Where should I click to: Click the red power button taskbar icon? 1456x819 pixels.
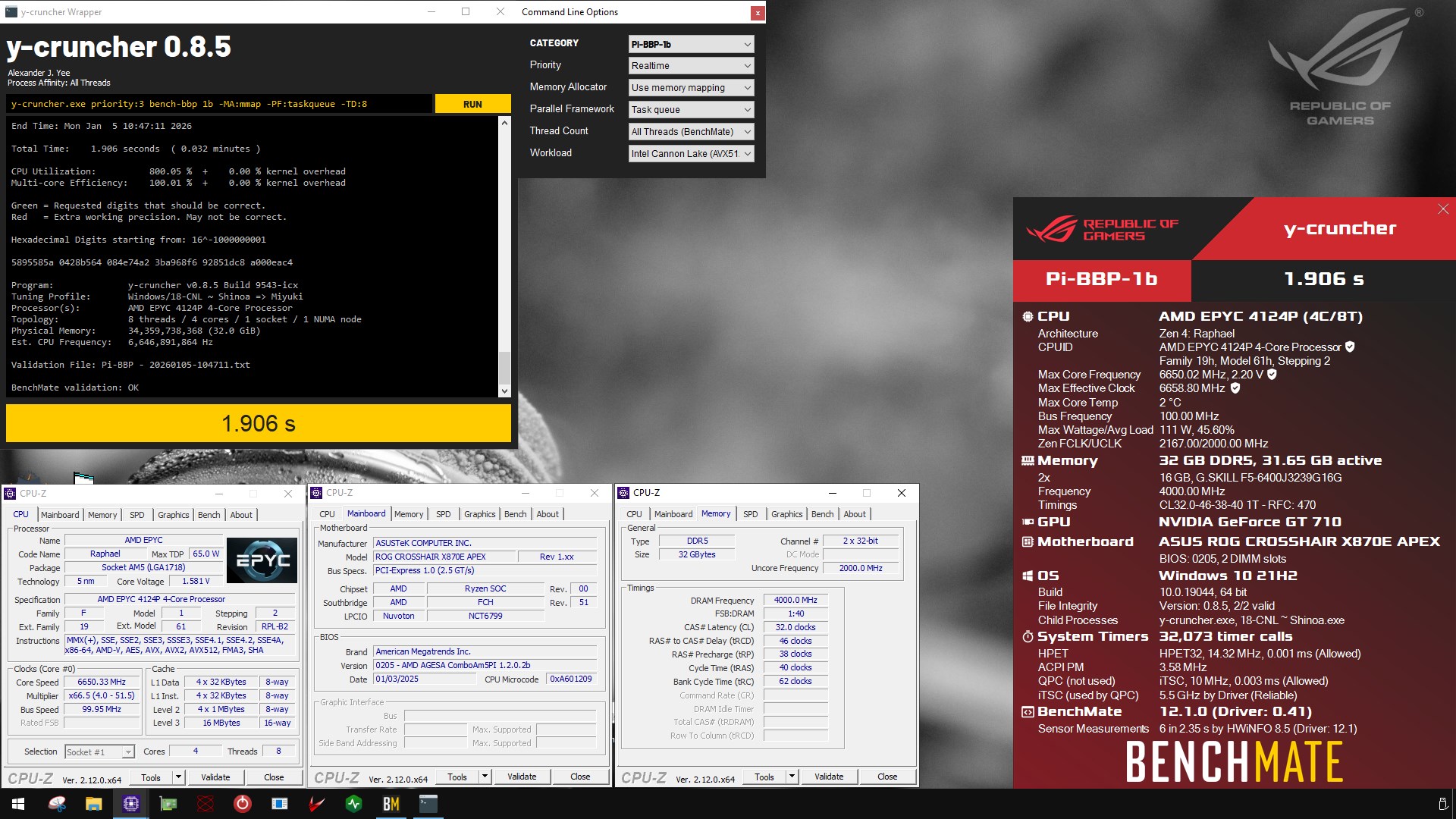pos(243,804)
